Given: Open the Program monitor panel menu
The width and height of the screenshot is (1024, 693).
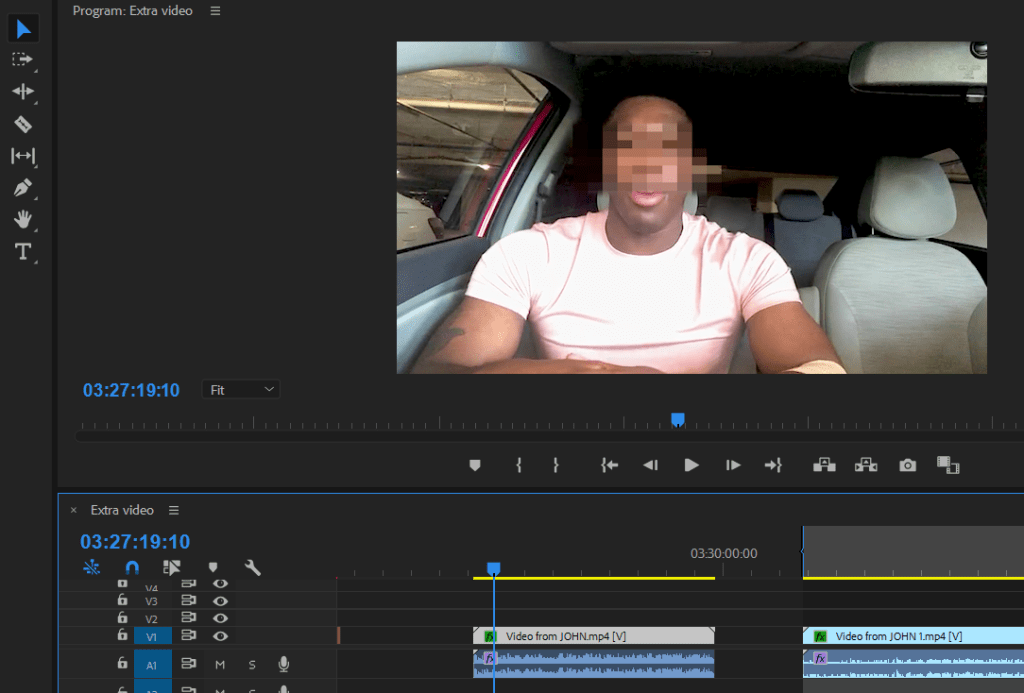Looking at the screenshot, I should click(215, 11).
